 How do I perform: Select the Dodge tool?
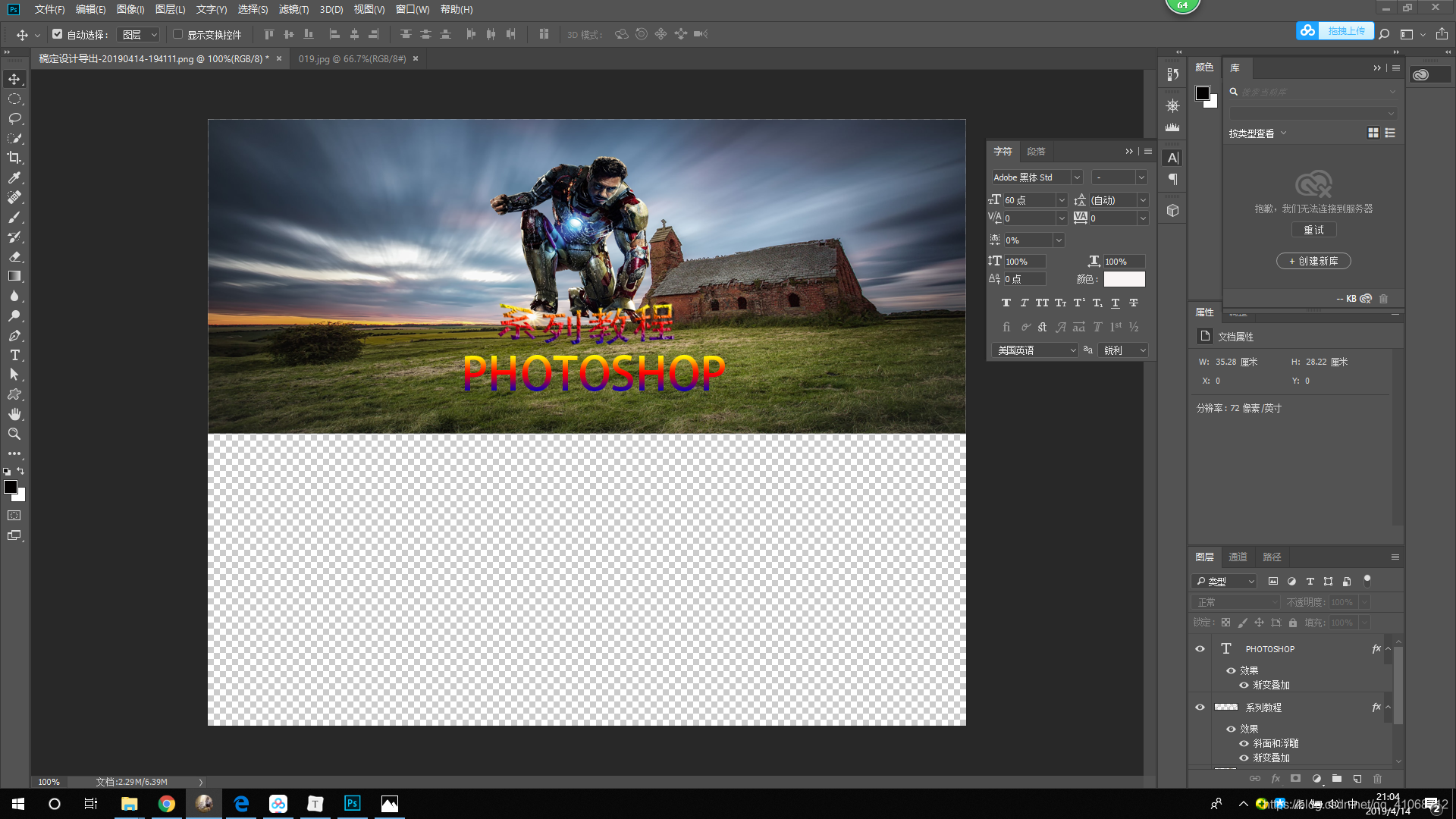pos(14,315)
